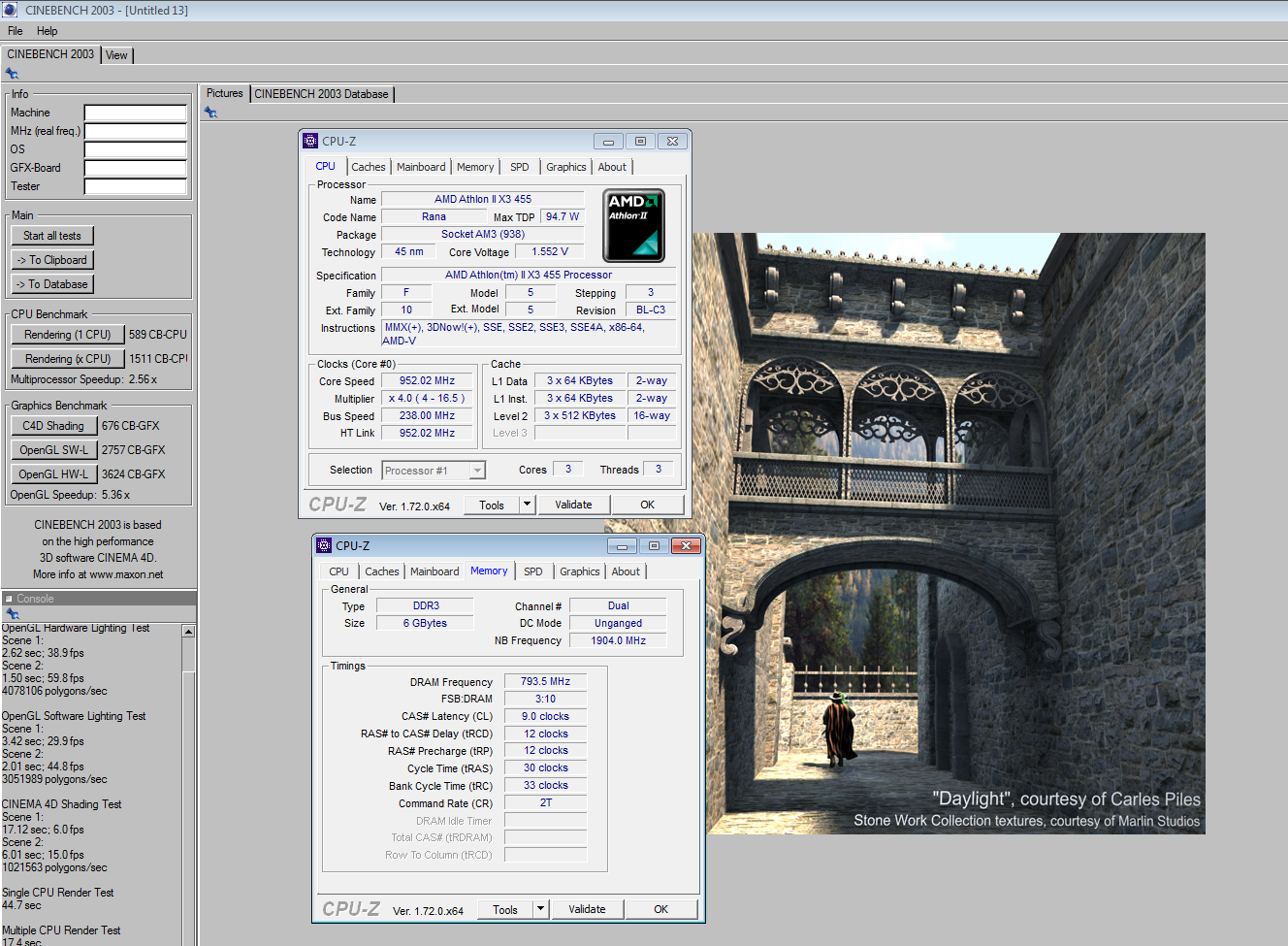Open the Help menu

[x=48, y=31]
